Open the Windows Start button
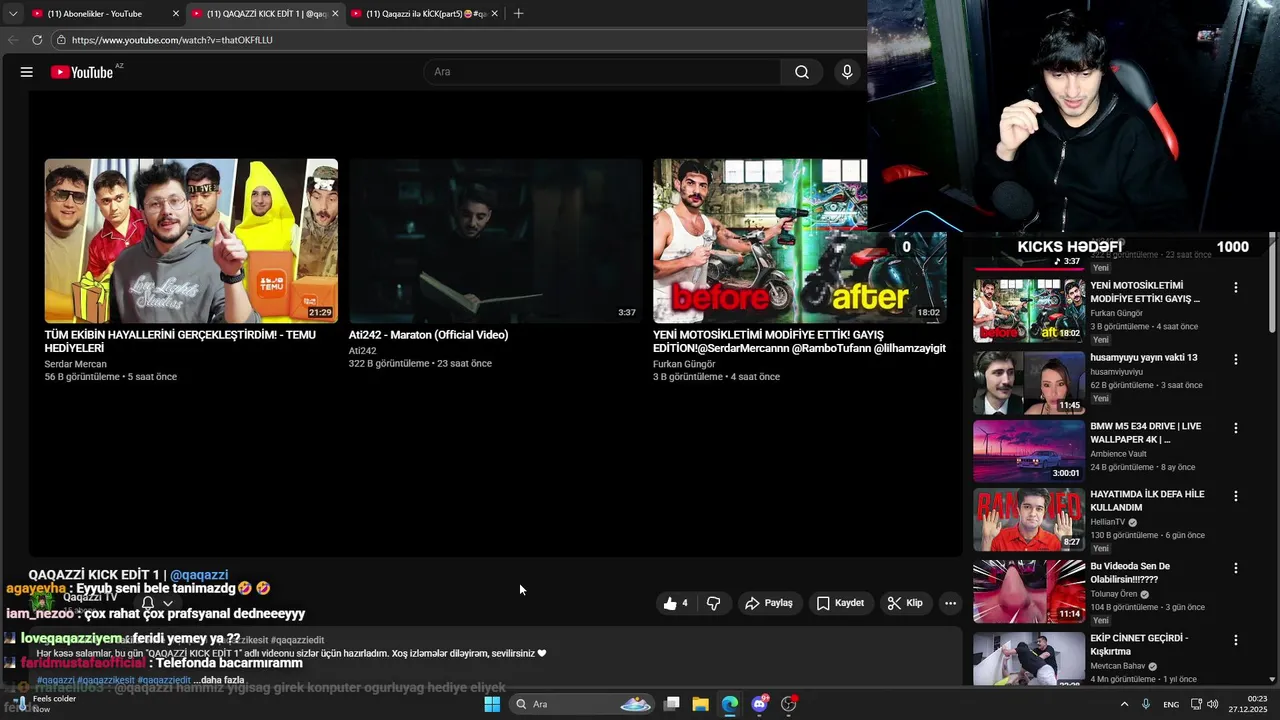 pyautogui.click(x=492, y=704)
